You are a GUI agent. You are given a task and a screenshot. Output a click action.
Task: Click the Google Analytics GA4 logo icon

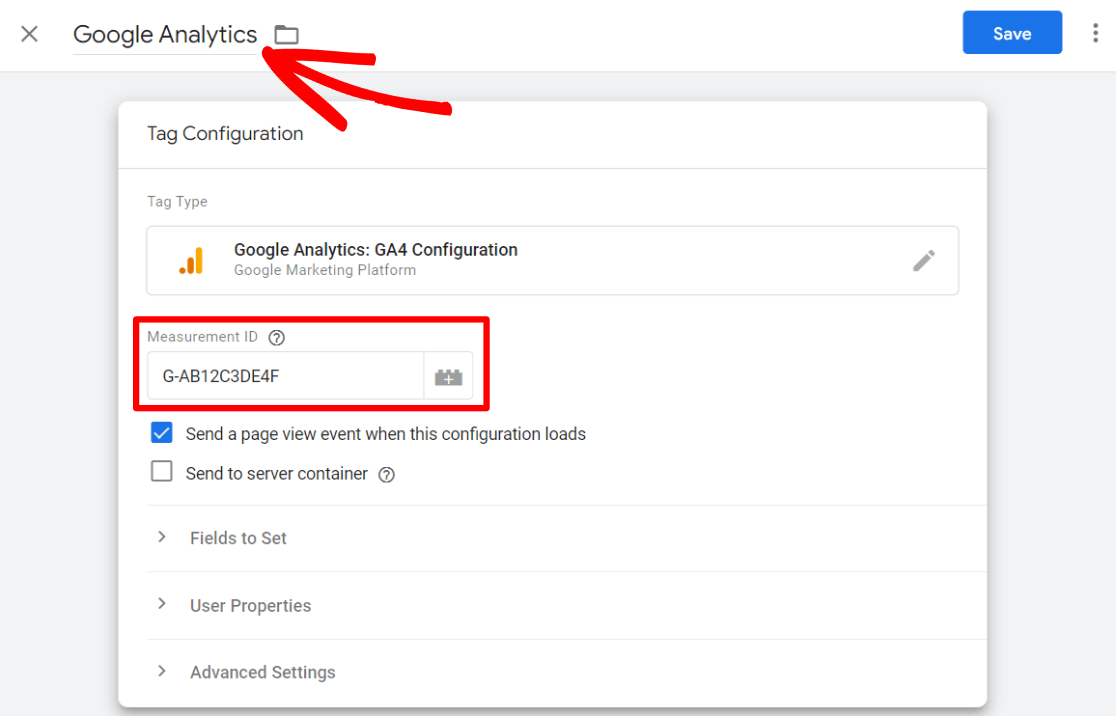point(192,260)
